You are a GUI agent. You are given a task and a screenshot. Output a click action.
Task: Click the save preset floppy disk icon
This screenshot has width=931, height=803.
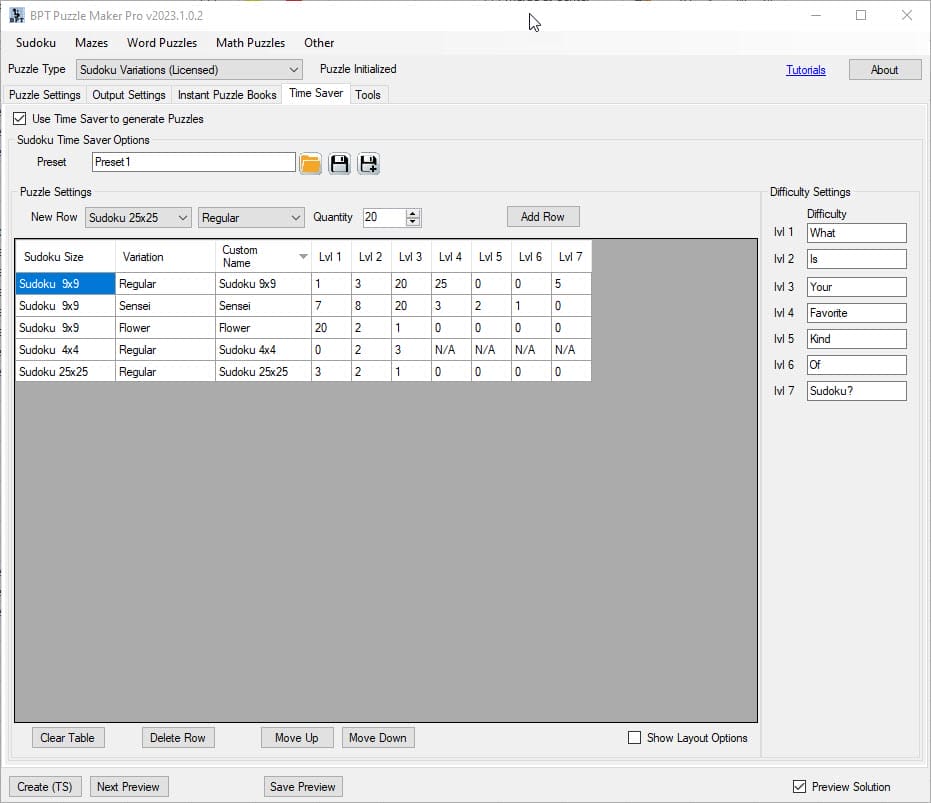340,164
